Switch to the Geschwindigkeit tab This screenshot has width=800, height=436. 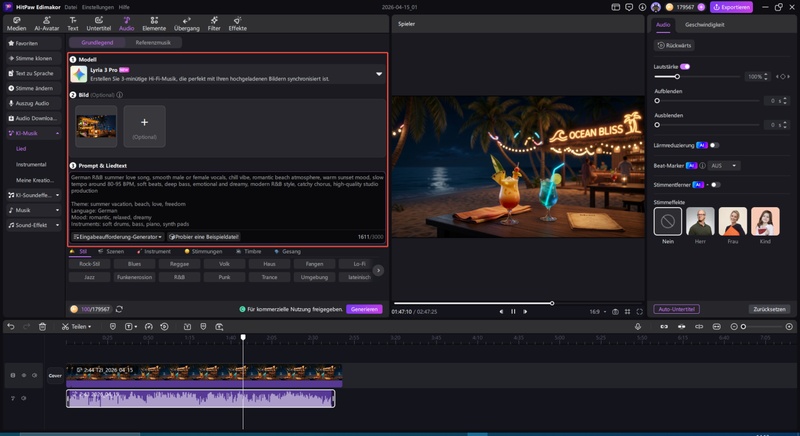(x=704, y=24)
